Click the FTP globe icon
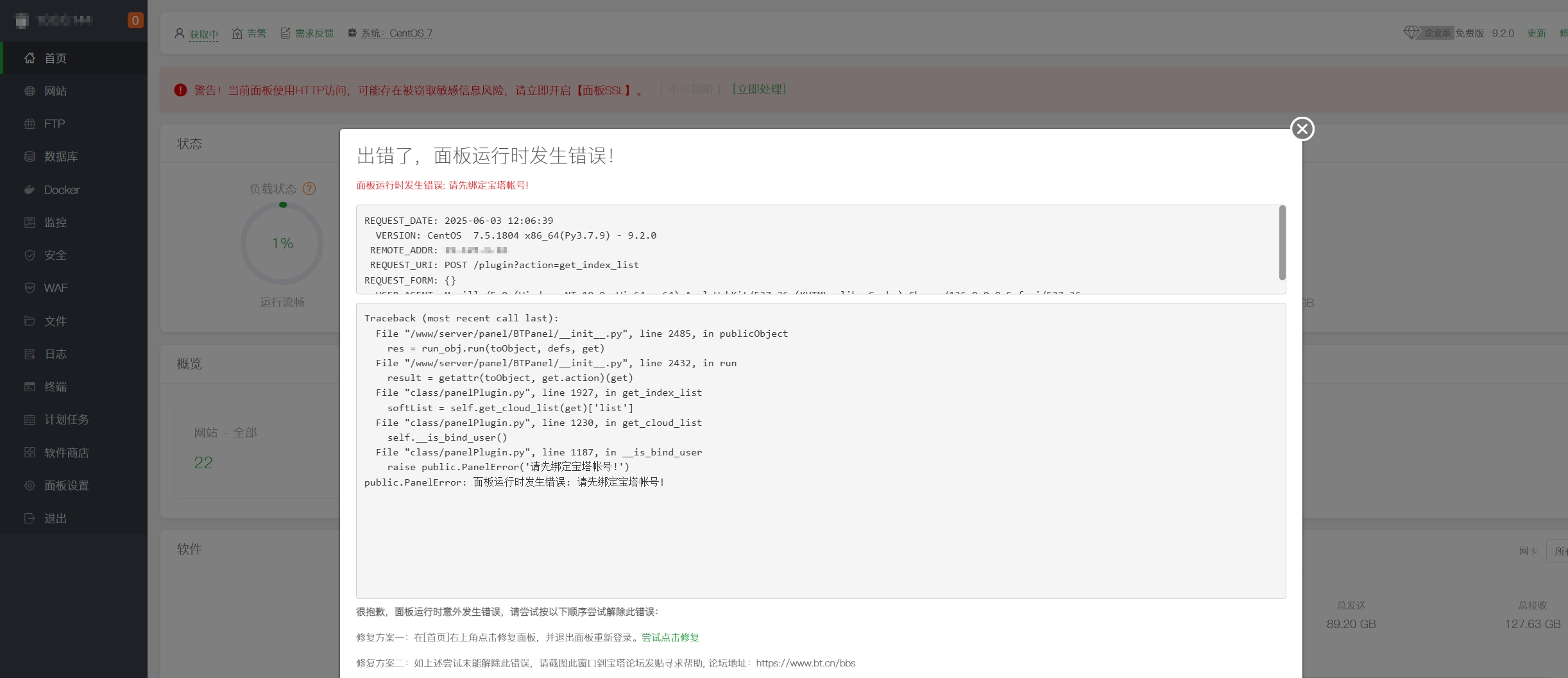Image resolution: width=1568 pixels, height=678 pixels. pyautogui.click(x=30, y=124)
